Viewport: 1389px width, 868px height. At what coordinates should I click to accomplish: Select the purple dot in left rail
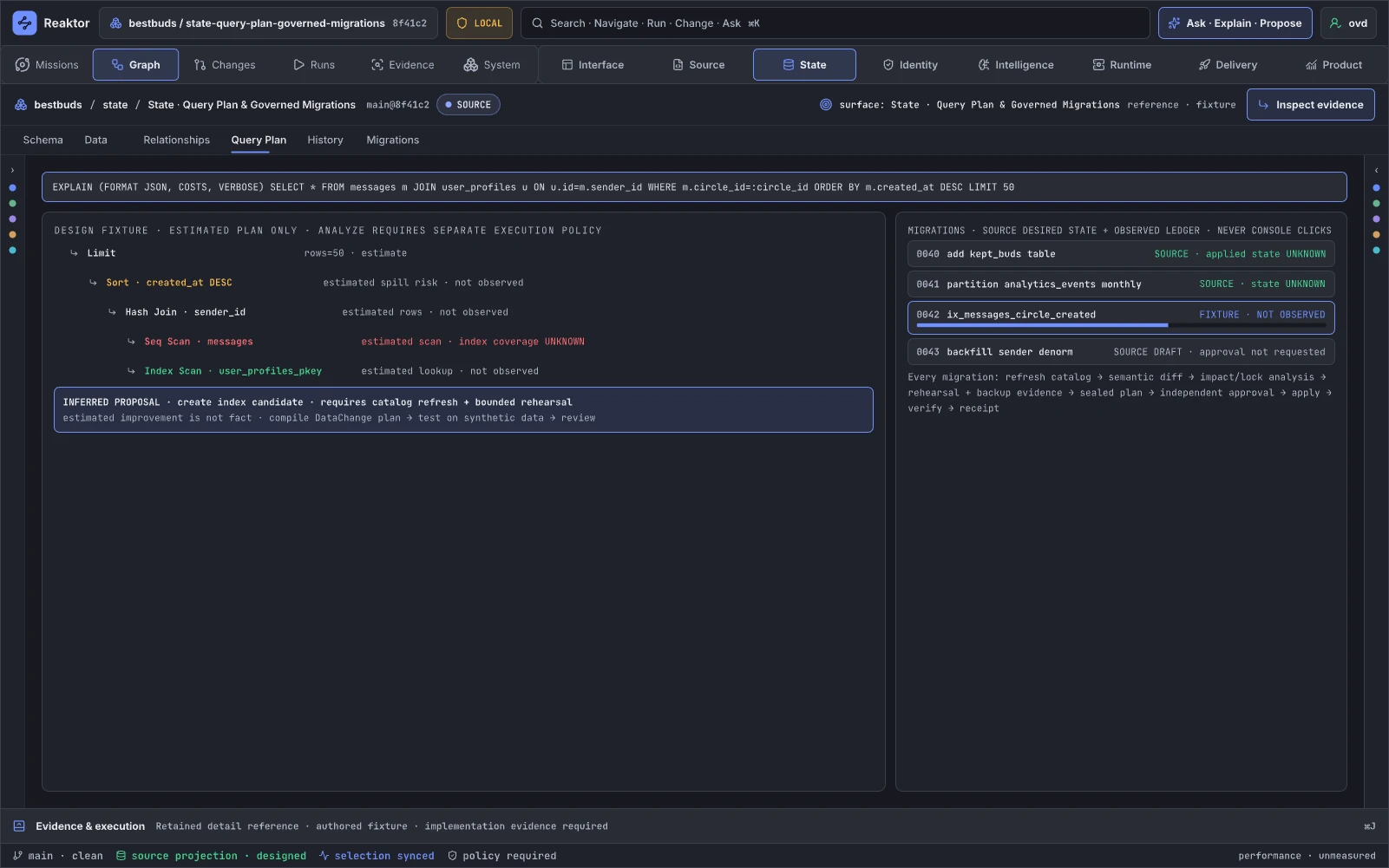[x=12, y=219]
